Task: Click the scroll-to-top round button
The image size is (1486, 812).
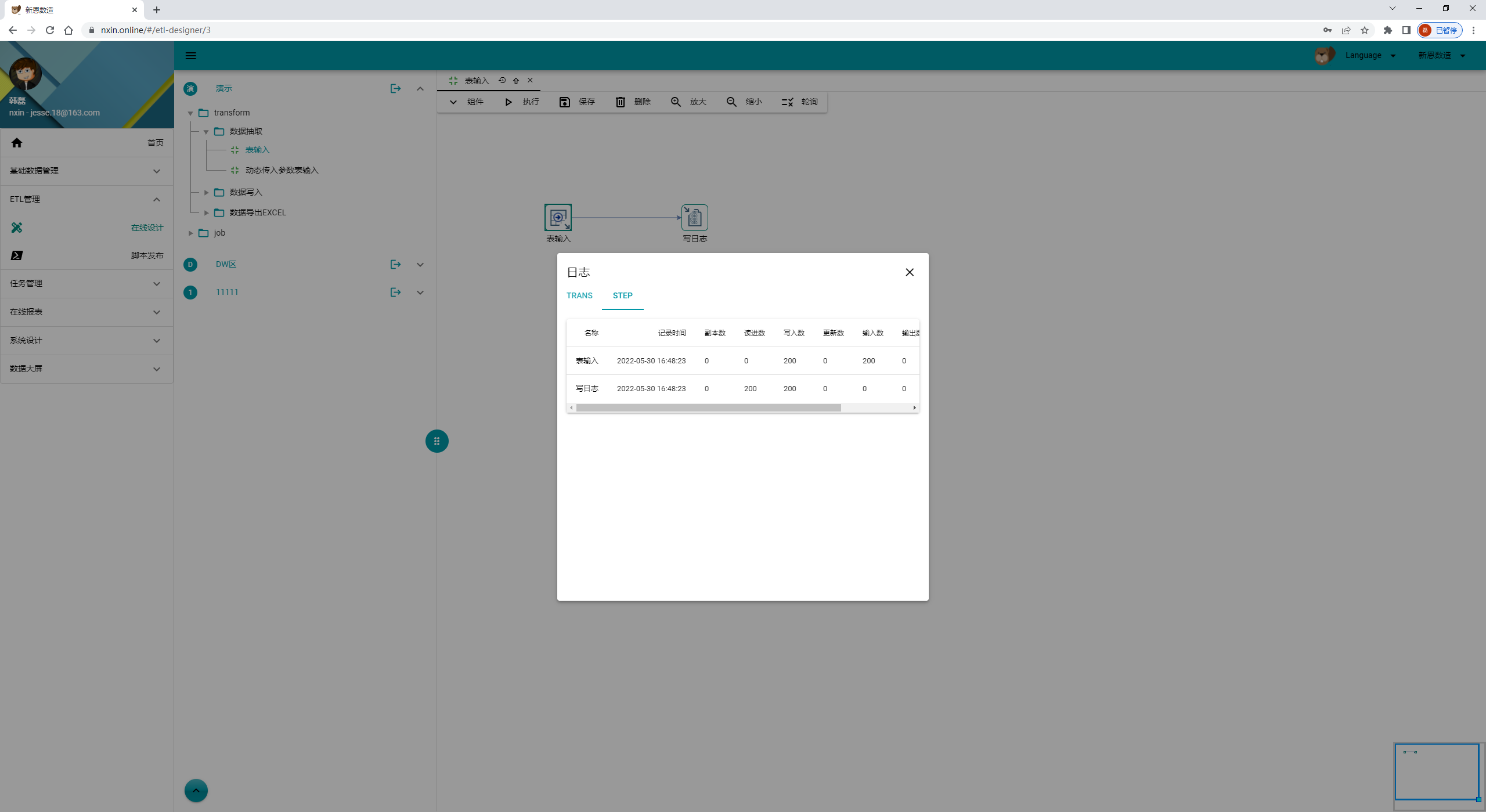Action: click(196, 791)
